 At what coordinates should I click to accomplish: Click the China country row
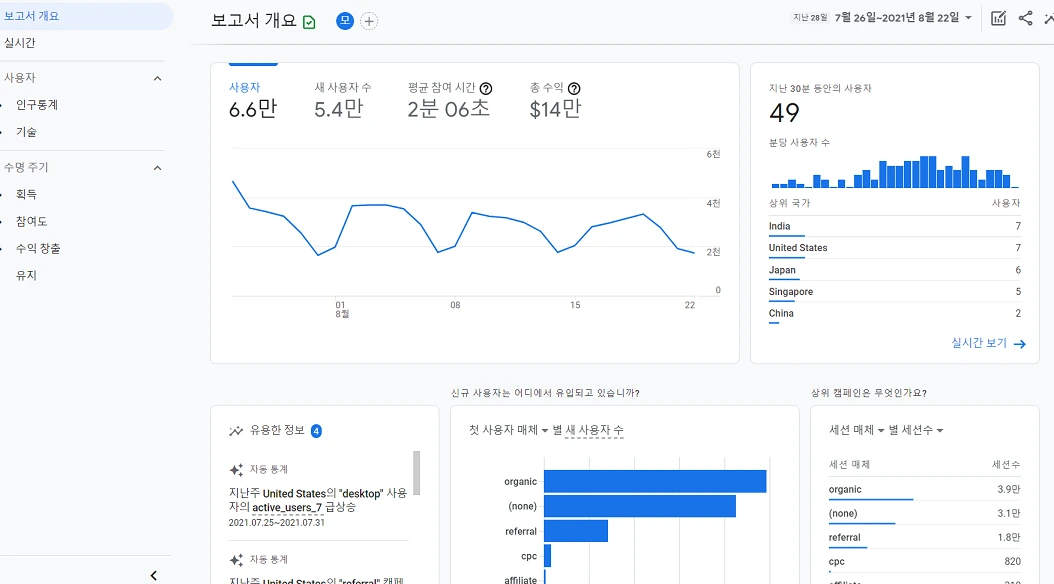click(x=895, y=313)
